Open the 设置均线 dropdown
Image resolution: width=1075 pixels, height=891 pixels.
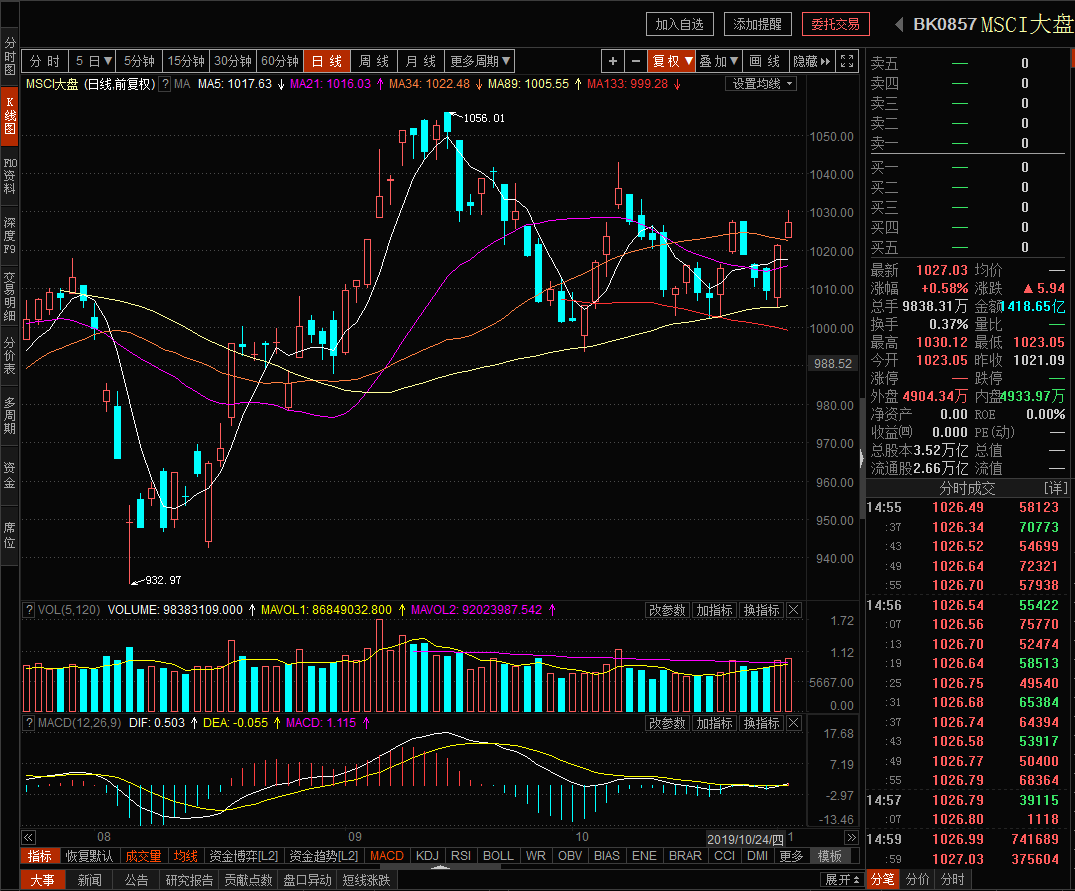[x=761, y=84]
